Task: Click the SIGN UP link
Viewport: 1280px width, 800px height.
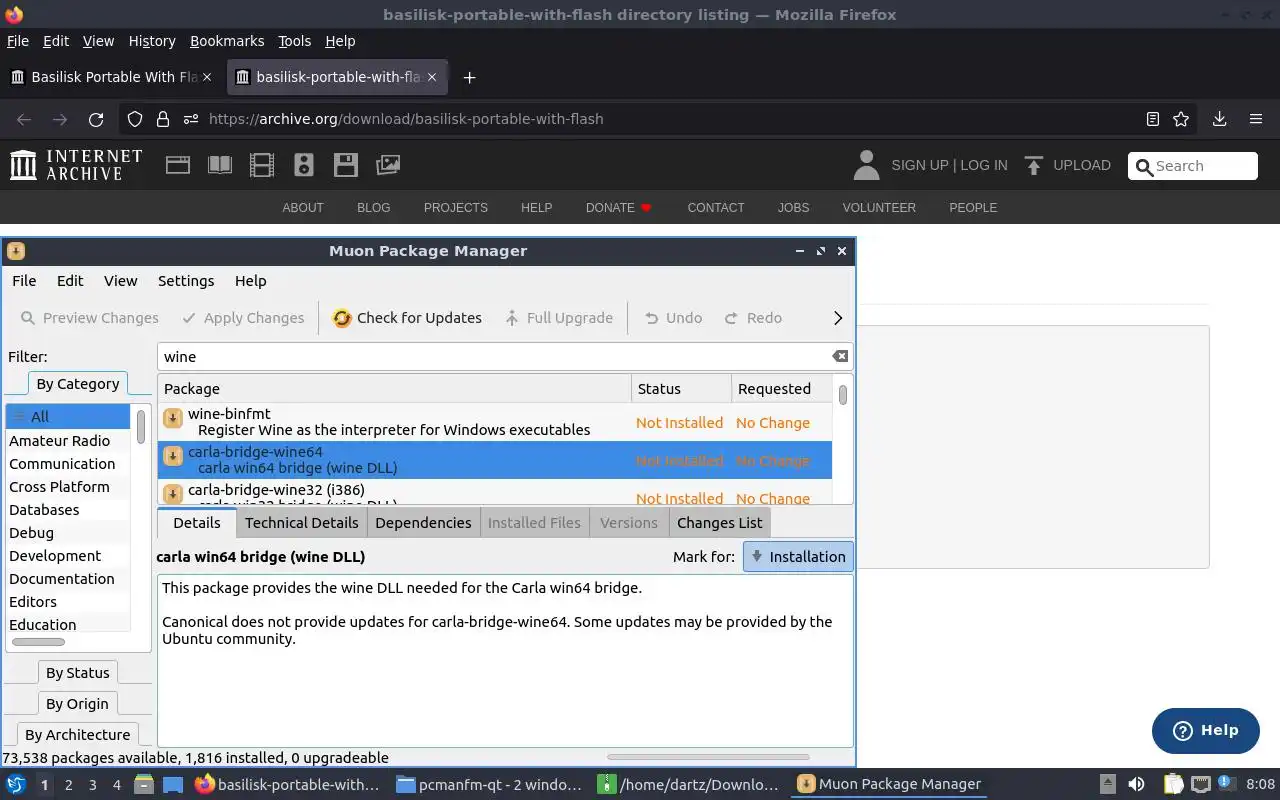Action: [x=920, y=165]
